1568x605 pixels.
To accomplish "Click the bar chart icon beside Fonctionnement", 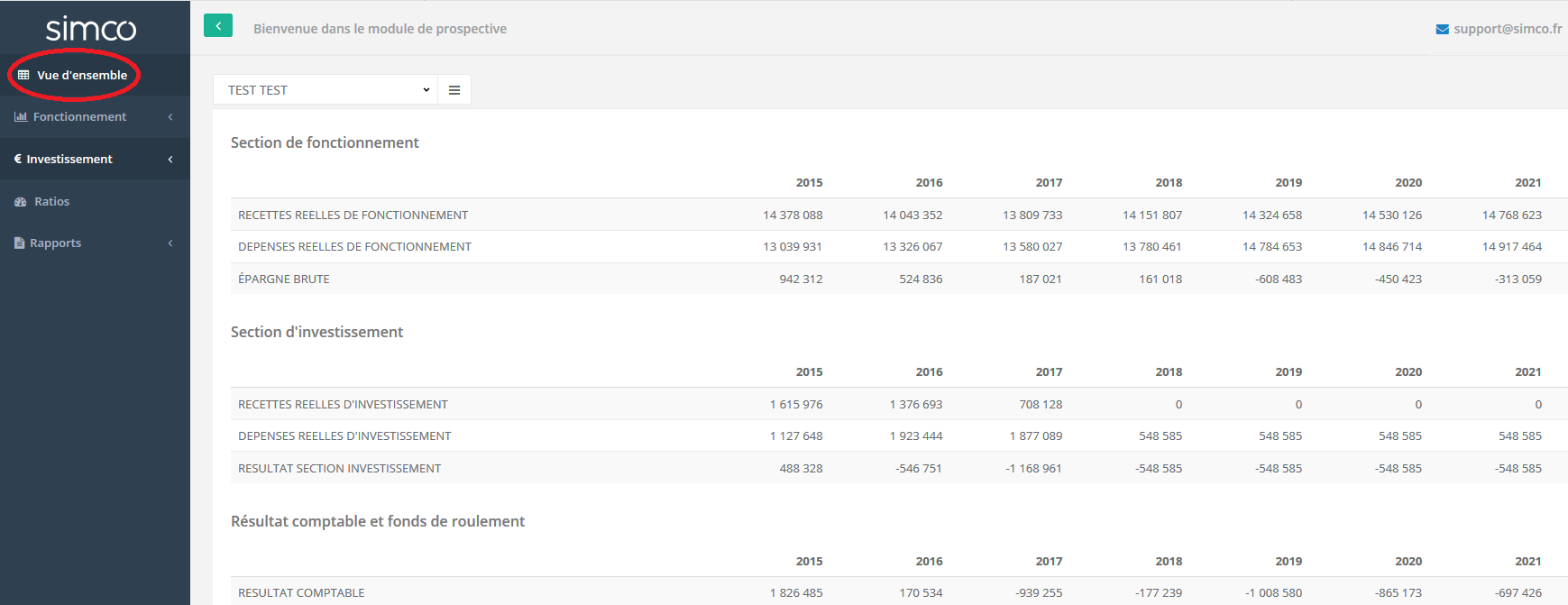I will point(21,117).
